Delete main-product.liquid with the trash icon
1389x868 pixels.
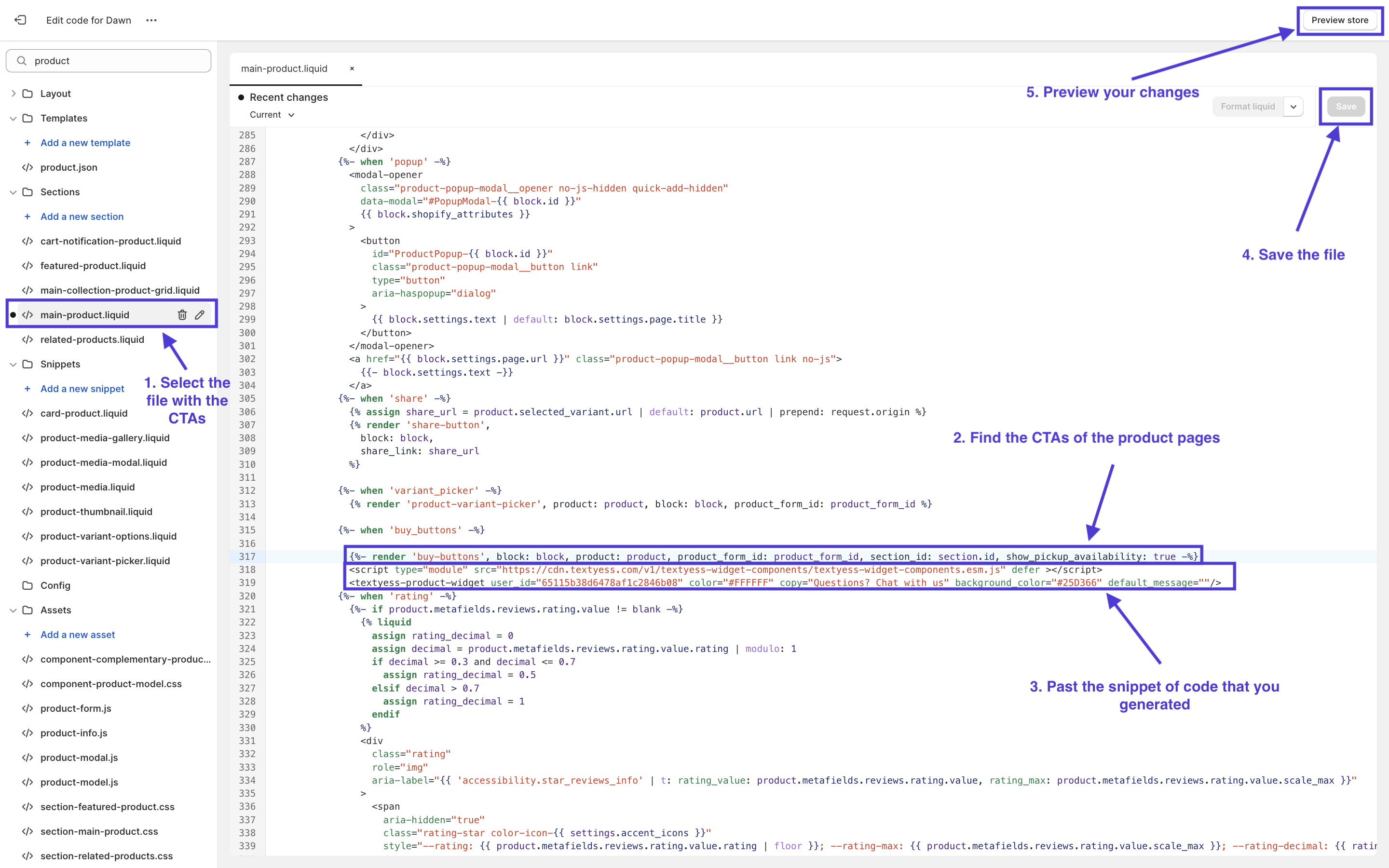pos(182,314)
